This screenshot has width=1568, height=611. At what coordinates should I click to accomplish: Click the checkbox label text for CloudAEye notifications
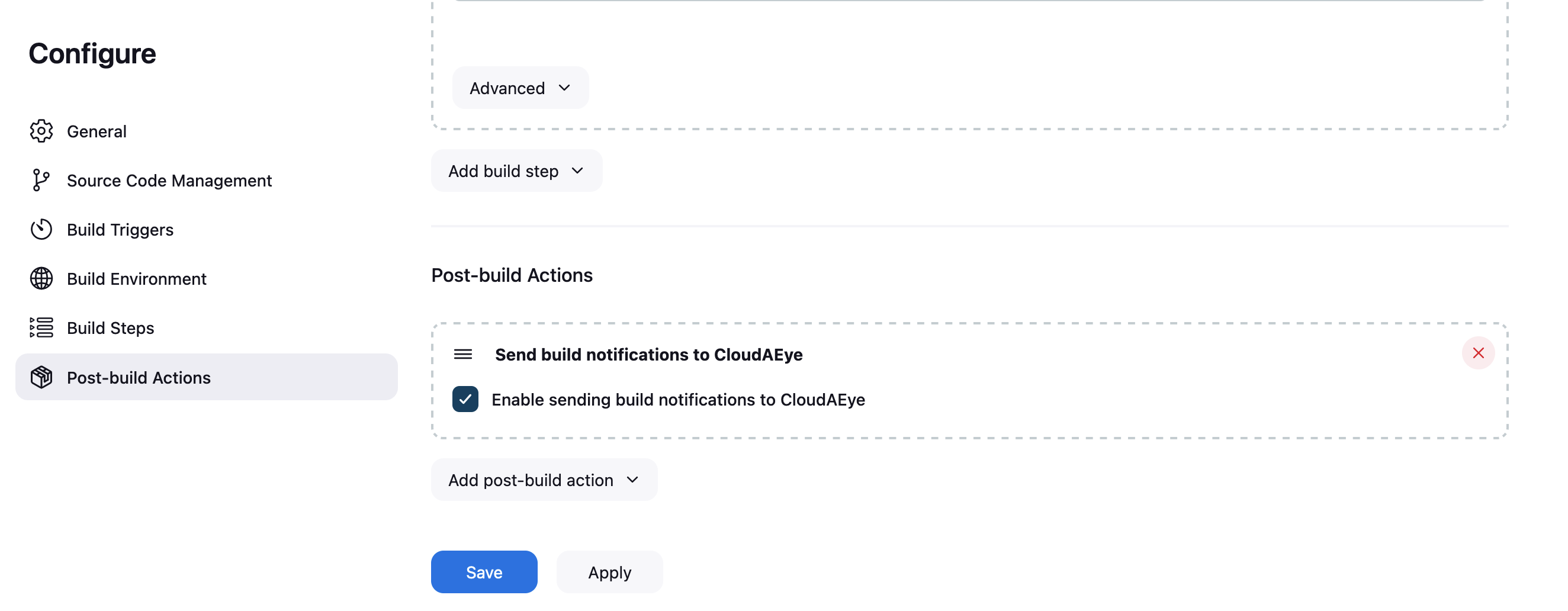click(678, 400)
